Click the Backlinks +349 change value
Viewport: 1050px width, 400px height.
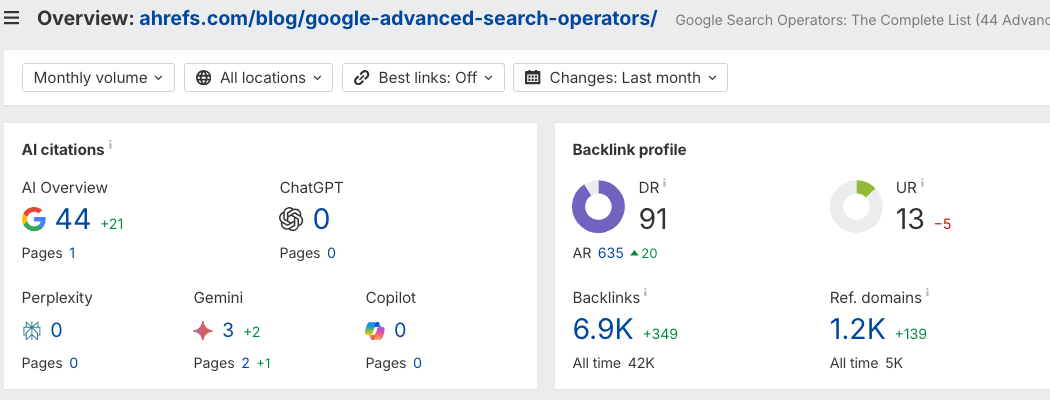point(660,334)
